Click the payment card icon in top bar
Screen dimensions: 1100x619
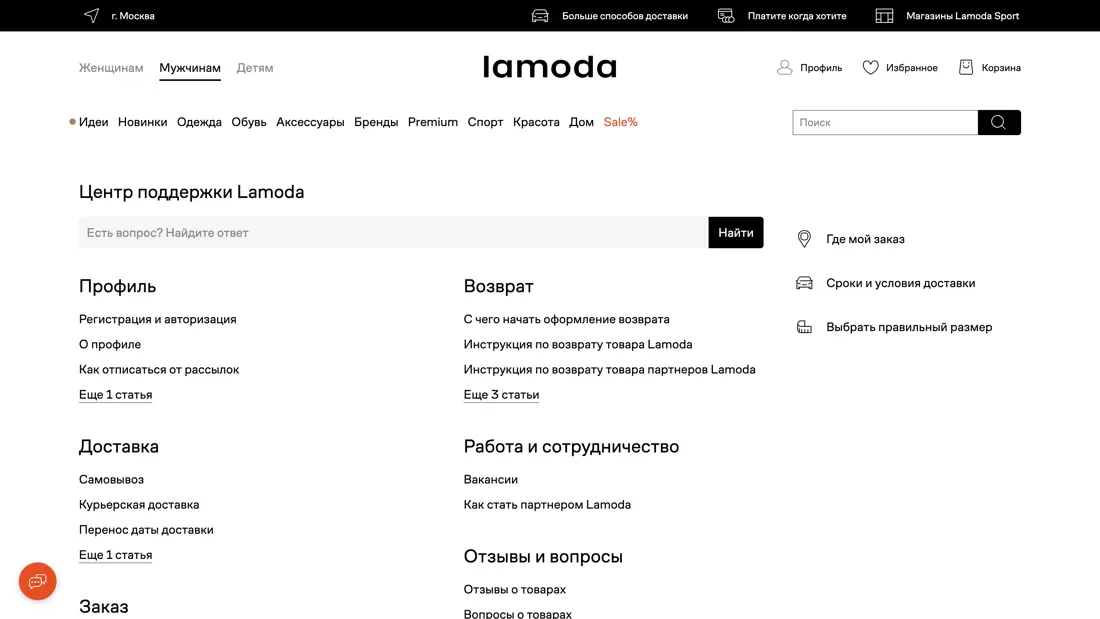click(726, 16)
